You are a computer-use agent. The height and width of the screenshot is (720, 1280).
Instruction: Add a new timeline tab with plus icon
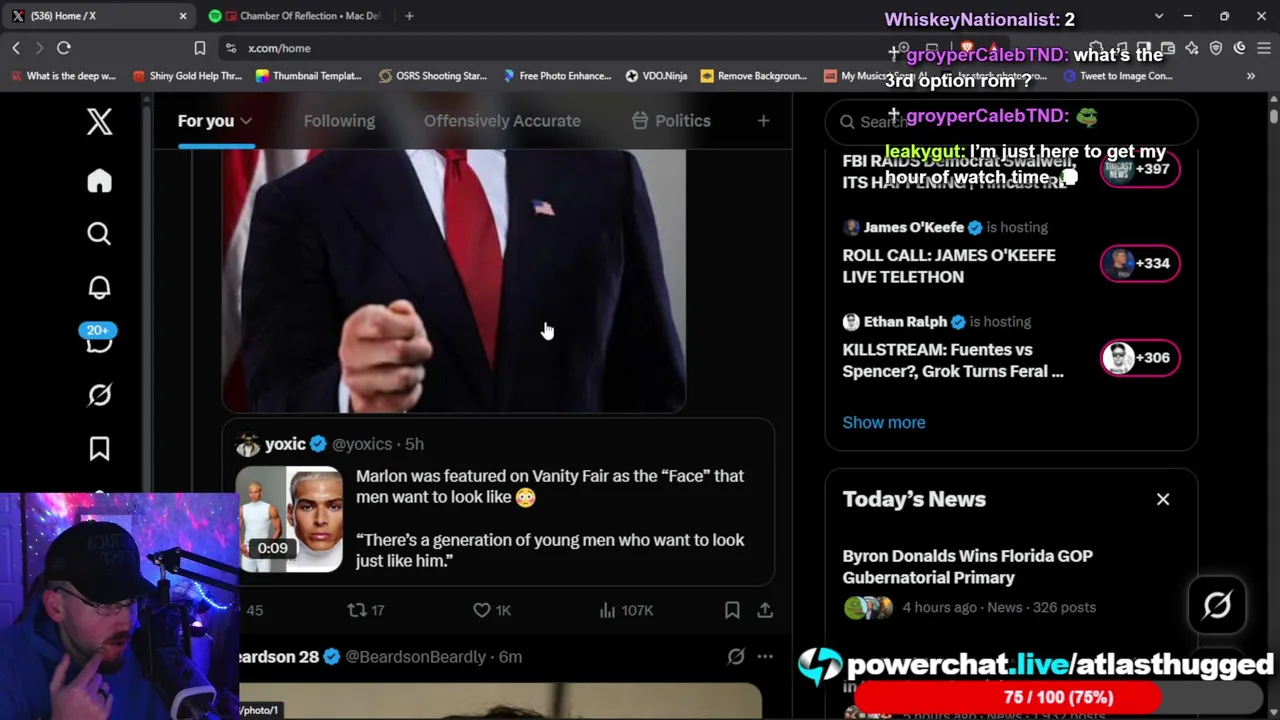click(763, 121)
